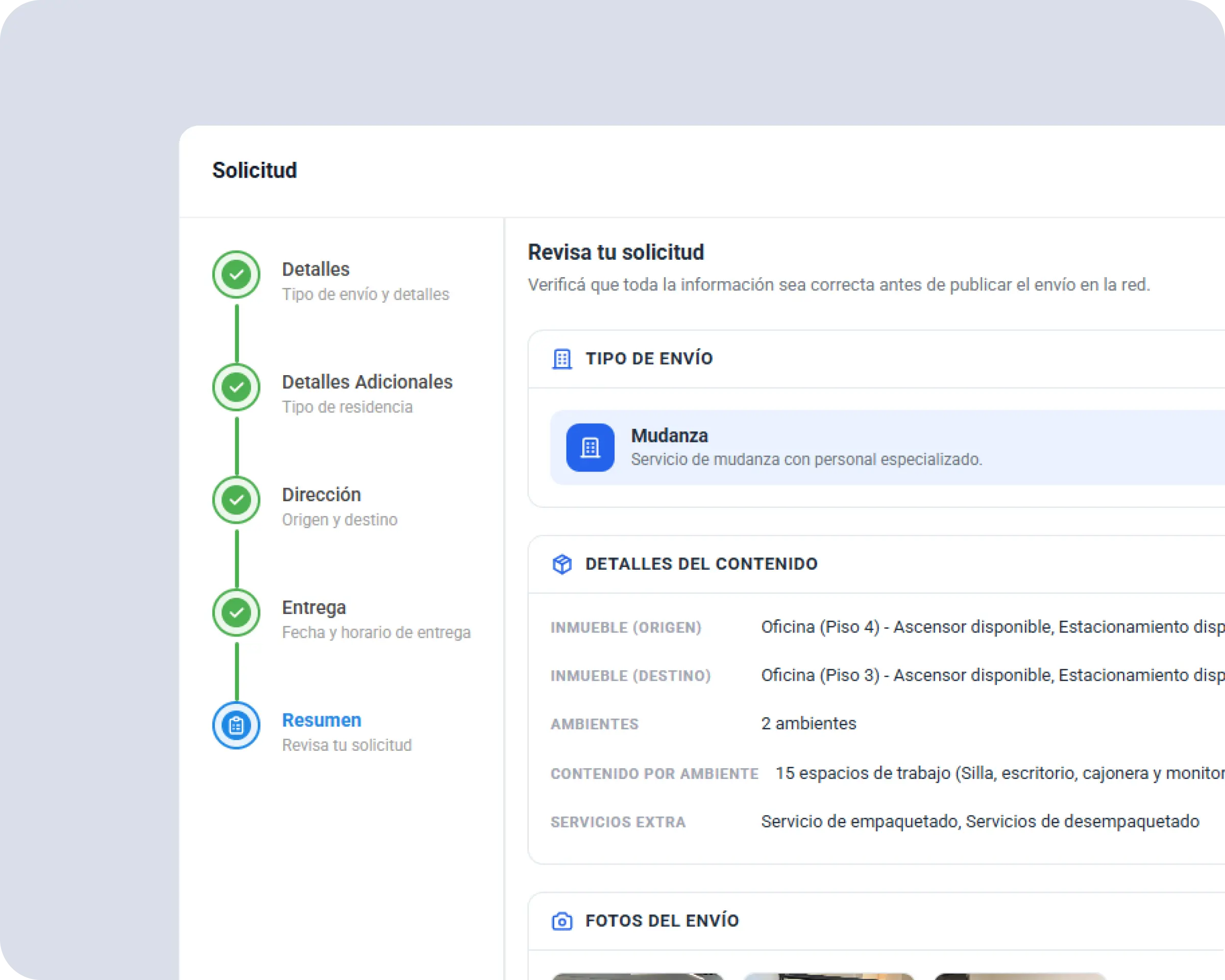1225x980 pixels.
Task: Return to the Entrega step label
Action: tap(313, 607)
